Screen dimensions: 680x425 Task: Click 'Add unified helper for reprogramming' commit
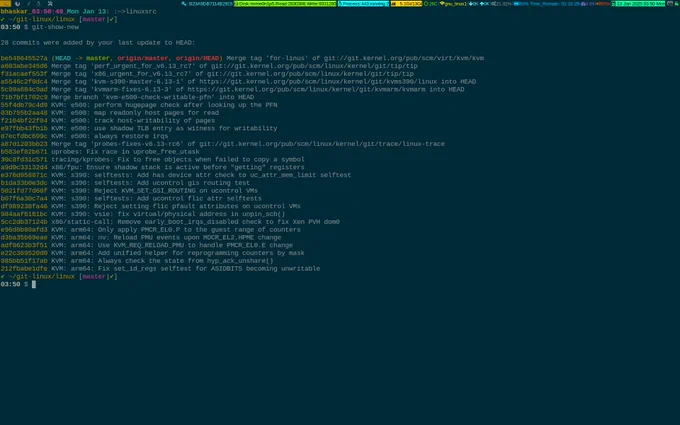pyautogui.click(x=152, y=253)
